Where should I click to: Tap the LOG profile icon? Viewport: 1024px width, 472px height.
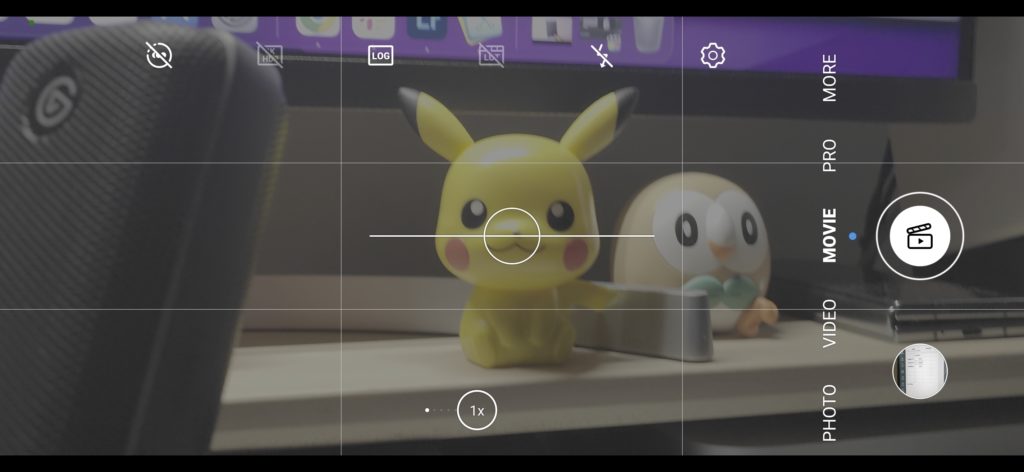[x=380, y=55]
